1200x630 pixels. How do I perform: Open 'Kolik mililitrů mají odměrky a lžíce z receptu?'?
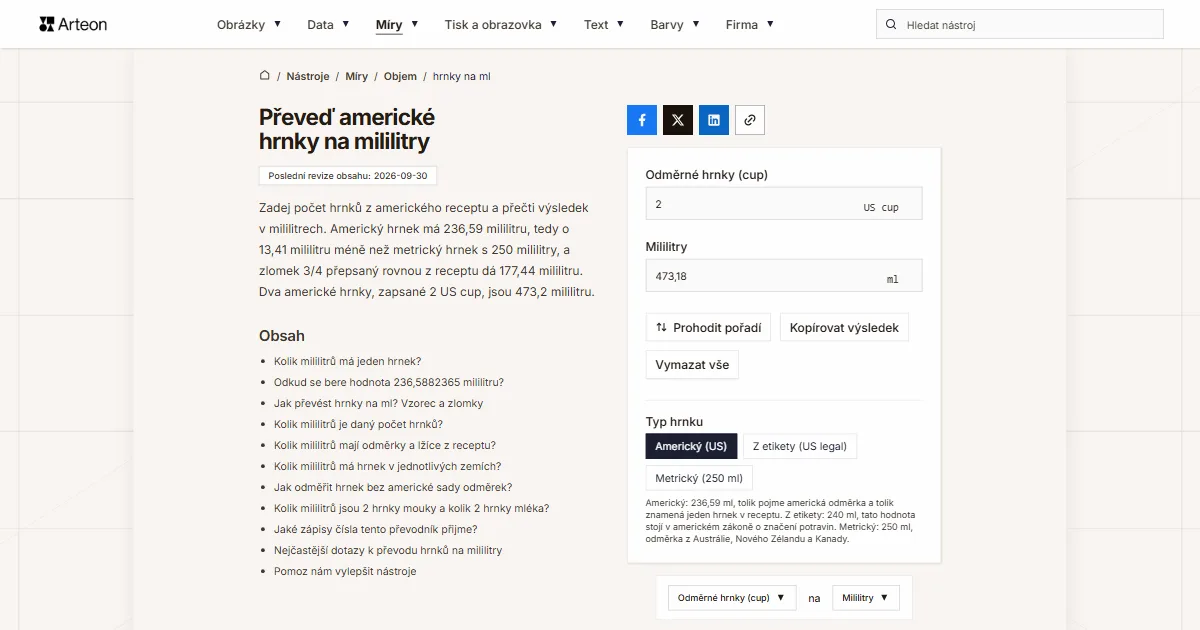pyautogui.click(x=385, y=445)
